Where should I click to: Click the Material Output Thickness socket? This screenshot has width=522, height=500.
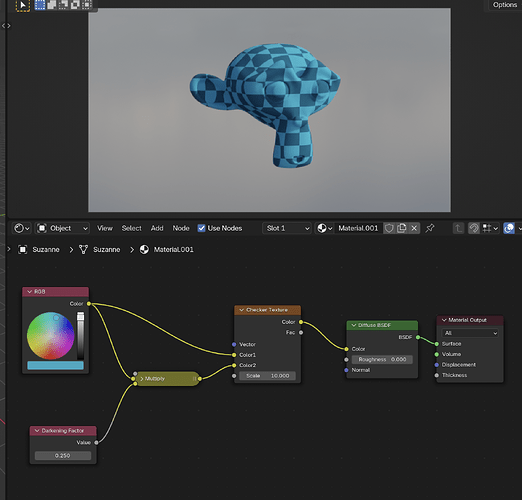coord(437,375)
